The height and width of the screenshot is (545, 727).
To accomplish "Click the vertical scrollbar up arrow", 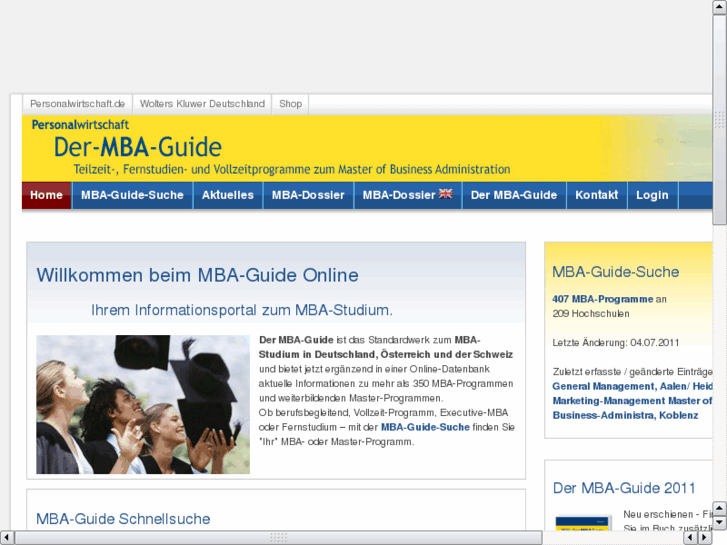I will 720,7.
